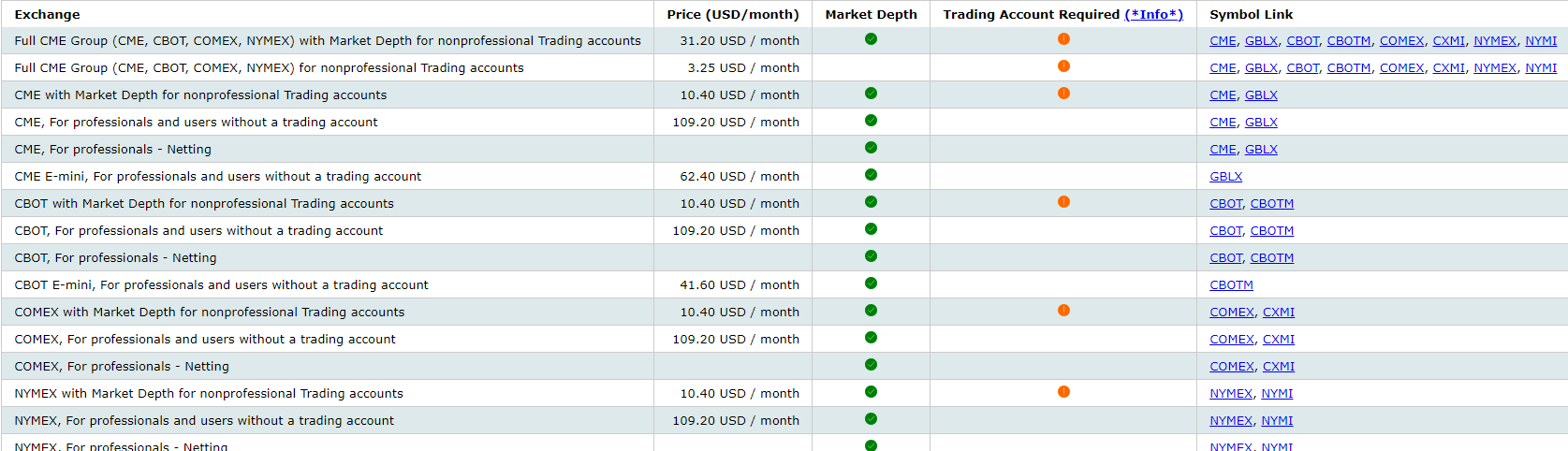
Task: Select the Market Depth column header
Action: [x=871, y=14]
